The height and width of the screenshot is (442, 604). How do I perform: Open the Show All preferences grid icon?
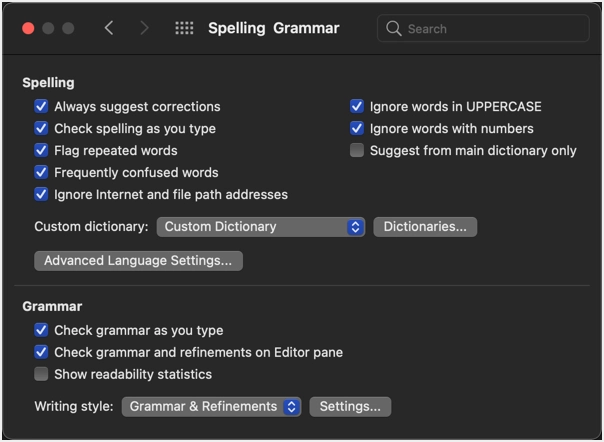point(184,28)
